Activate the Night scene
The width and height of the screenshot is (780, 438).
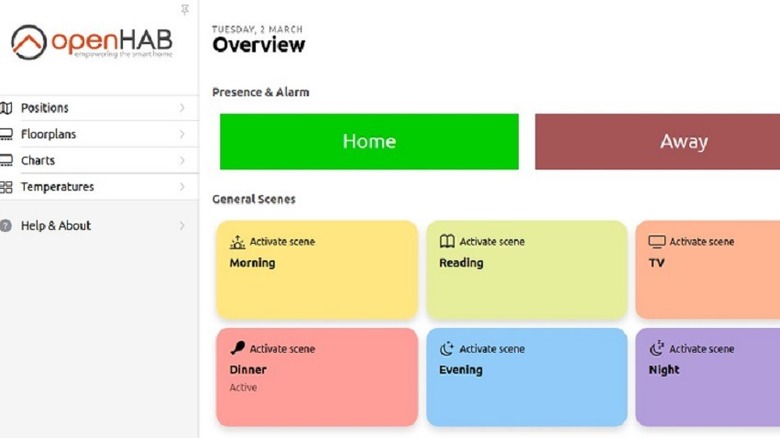707,377
